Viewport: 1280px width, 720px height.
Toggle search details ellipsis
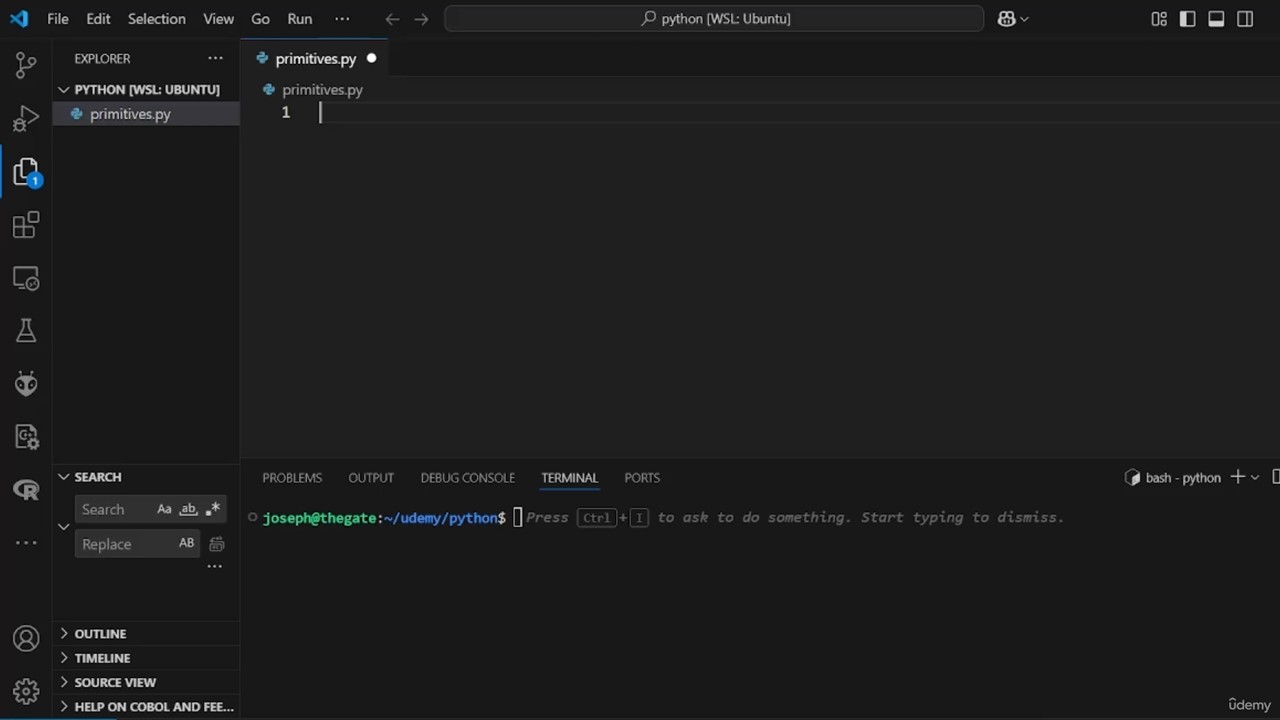pos(214,566)
